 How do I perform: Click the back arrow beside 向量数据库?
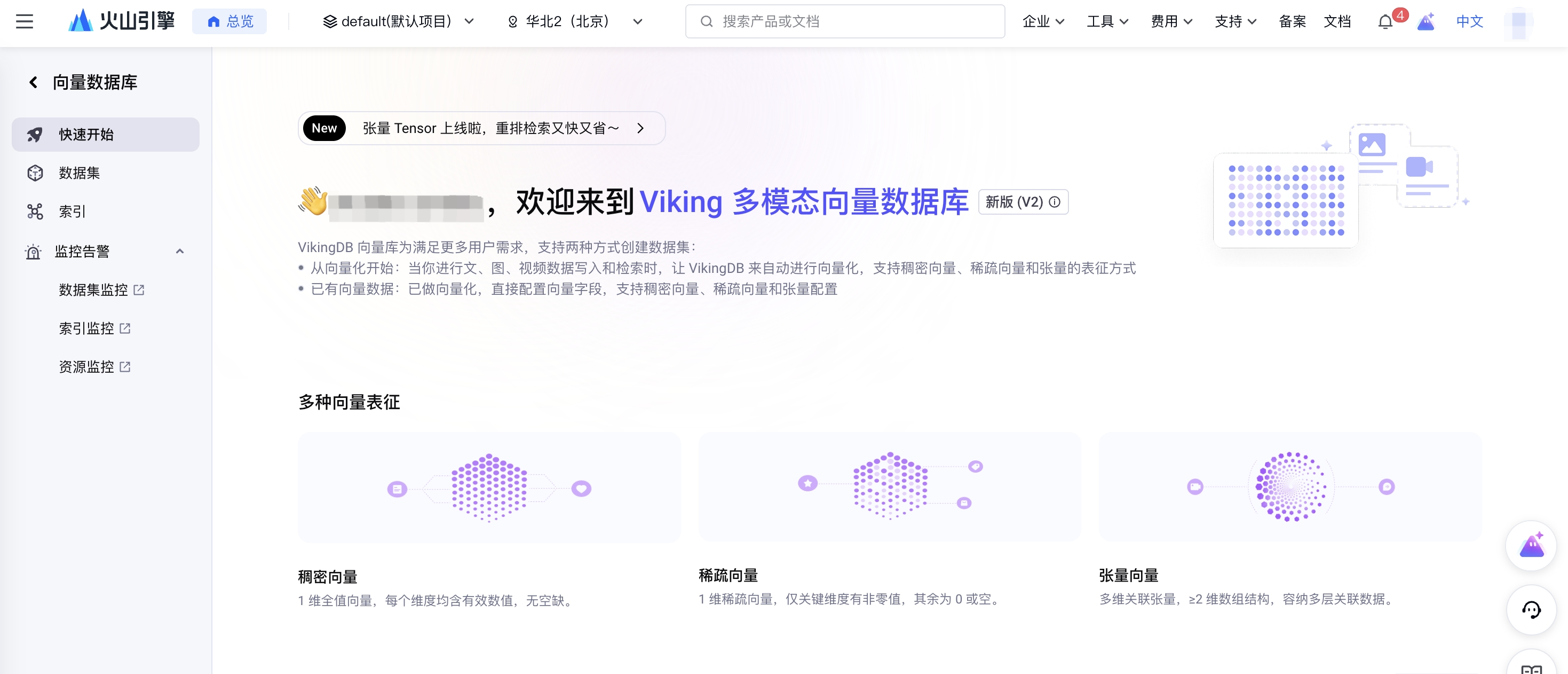pyautogui.click(x=34, y=82)
